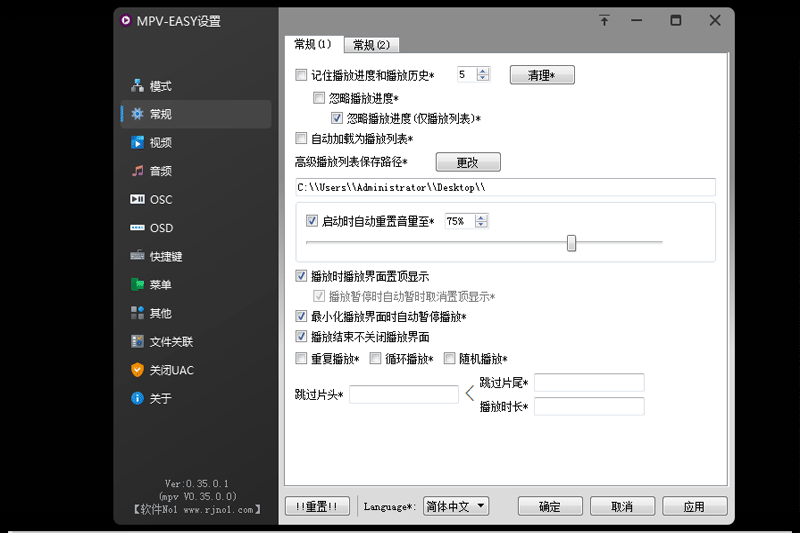Viewport: 800px width, 533px height.
Task: Click the !!重置!! button
Action: pos(317,506)
